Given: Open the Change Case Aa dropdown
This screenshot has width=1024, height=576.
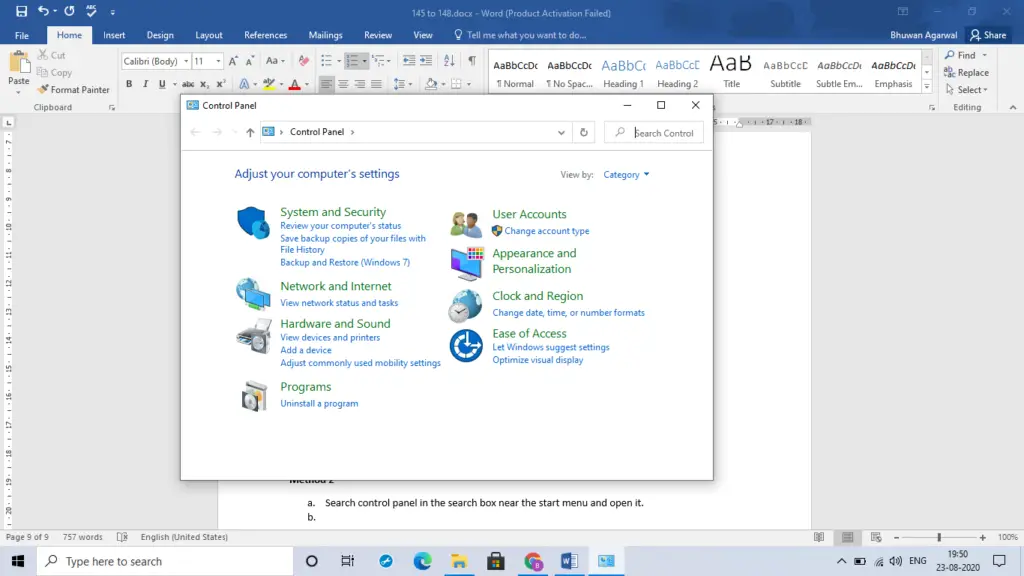Looking at the screenshot, I should pos(275,61).
